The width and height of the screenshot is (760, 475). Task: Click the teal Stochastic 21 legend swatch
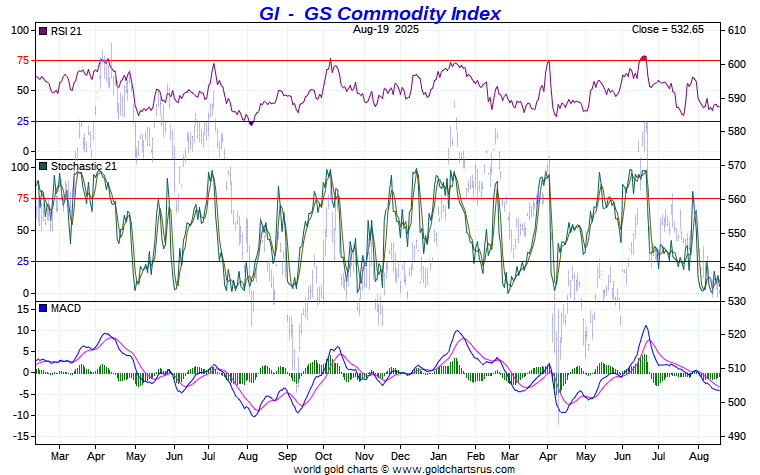tap(43, 166)
